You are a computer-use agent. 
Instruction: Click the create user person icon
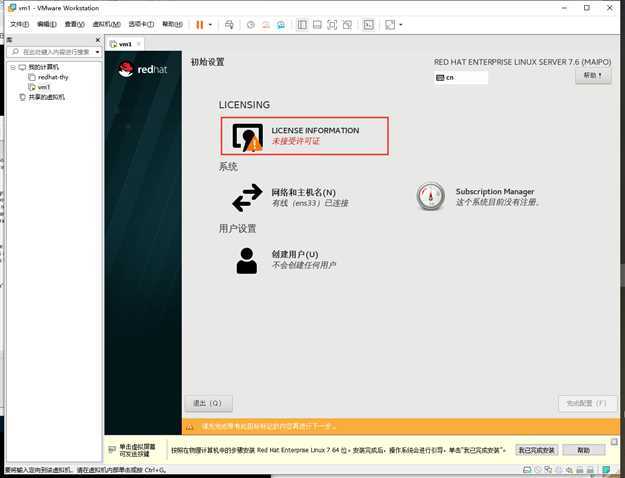tap(247, 260)
